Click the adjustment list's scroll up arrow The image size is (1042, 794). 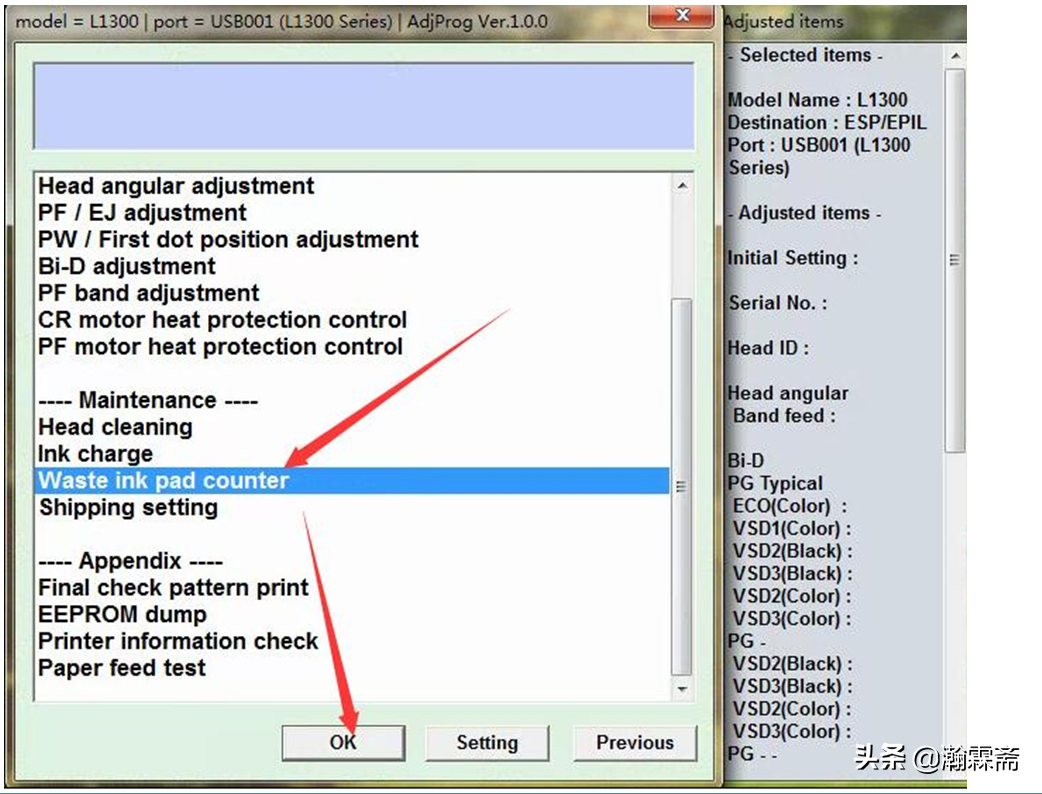click(x=682, y=185)
